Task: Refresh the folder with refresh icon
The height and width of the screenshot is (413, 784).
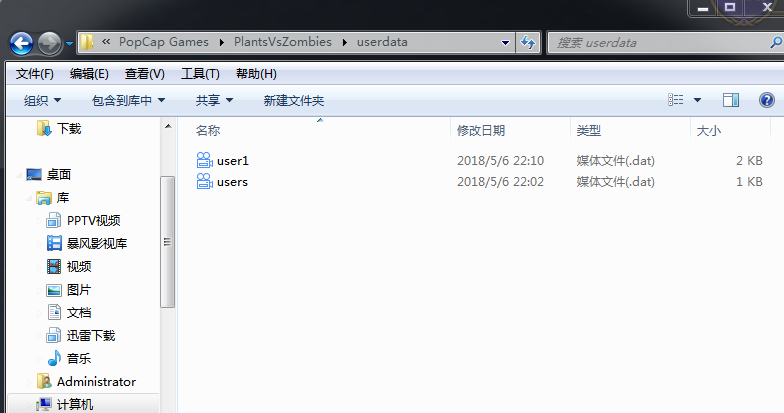Action: (x=528, y=42)
